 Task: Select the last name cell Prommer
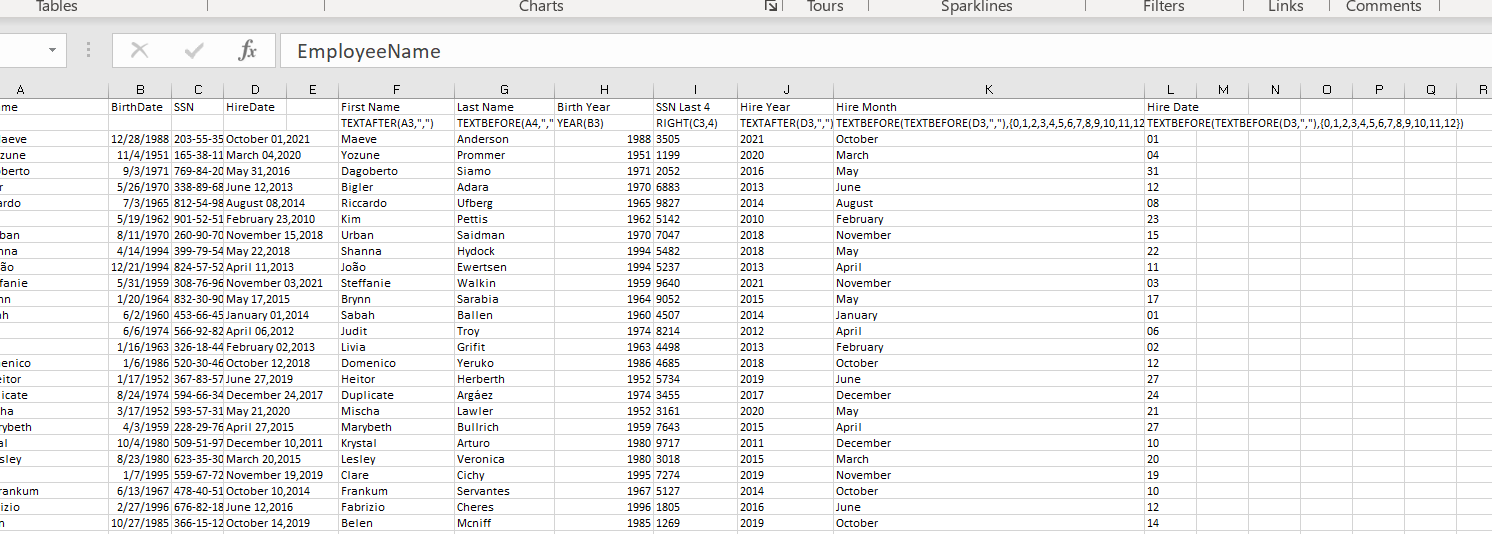[505, 155]
